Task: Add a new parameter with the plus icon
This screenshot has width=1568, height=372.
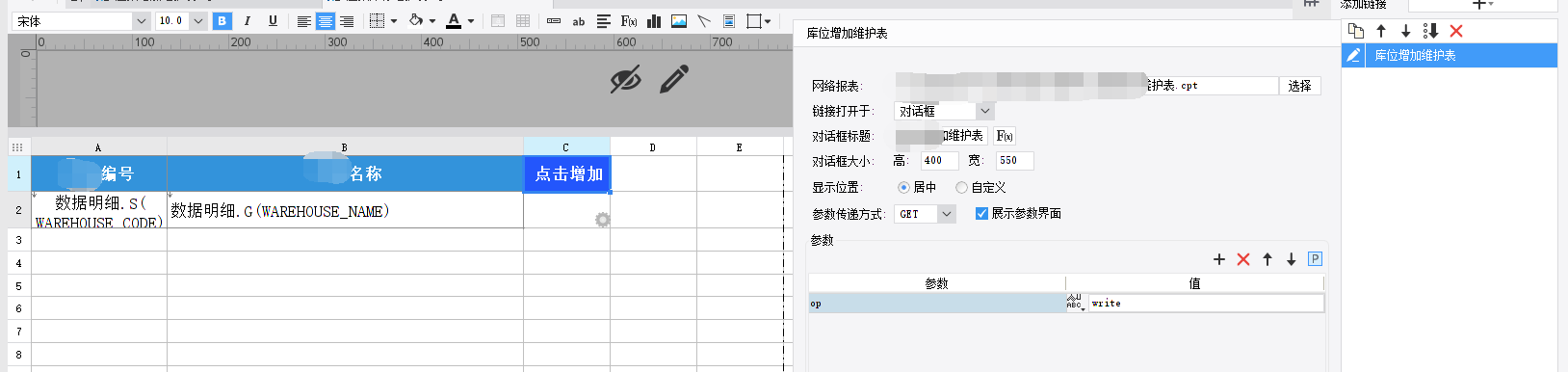Action: tap(1219, 259)
